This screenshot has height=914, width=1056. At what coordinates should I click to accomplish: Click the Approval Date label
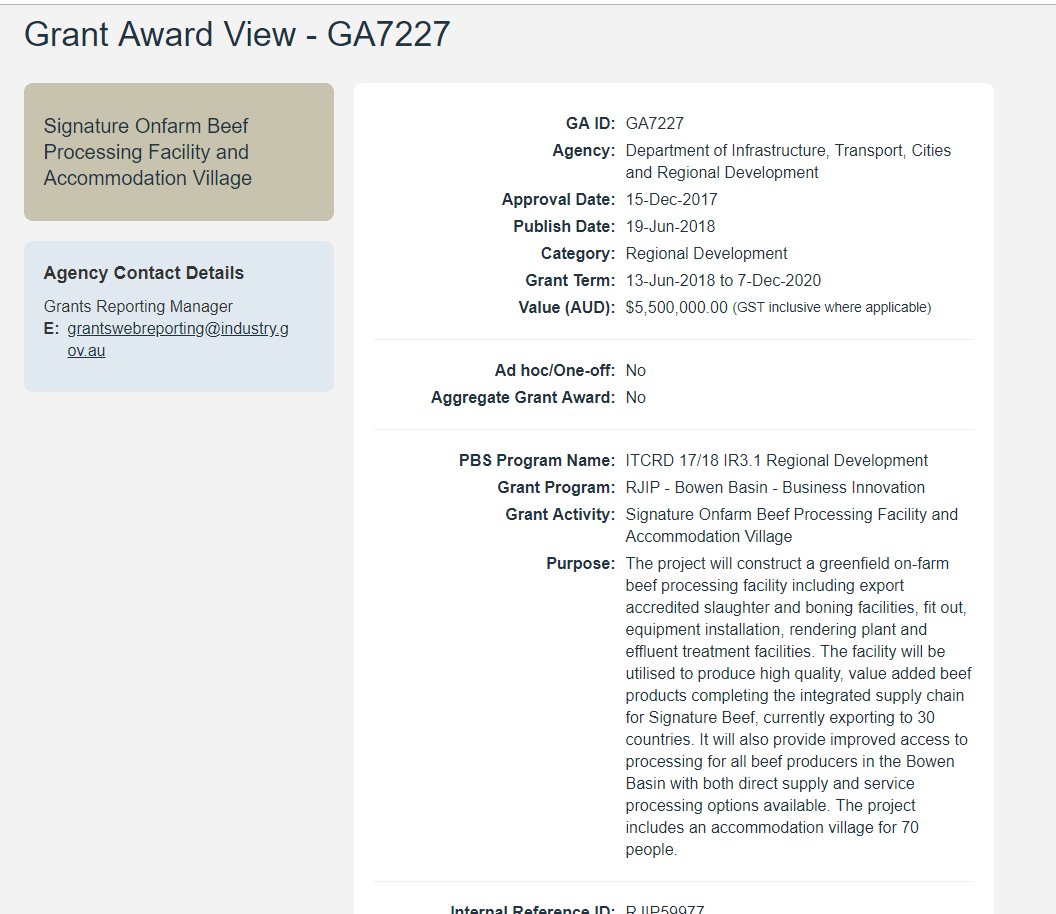(558, 199)
